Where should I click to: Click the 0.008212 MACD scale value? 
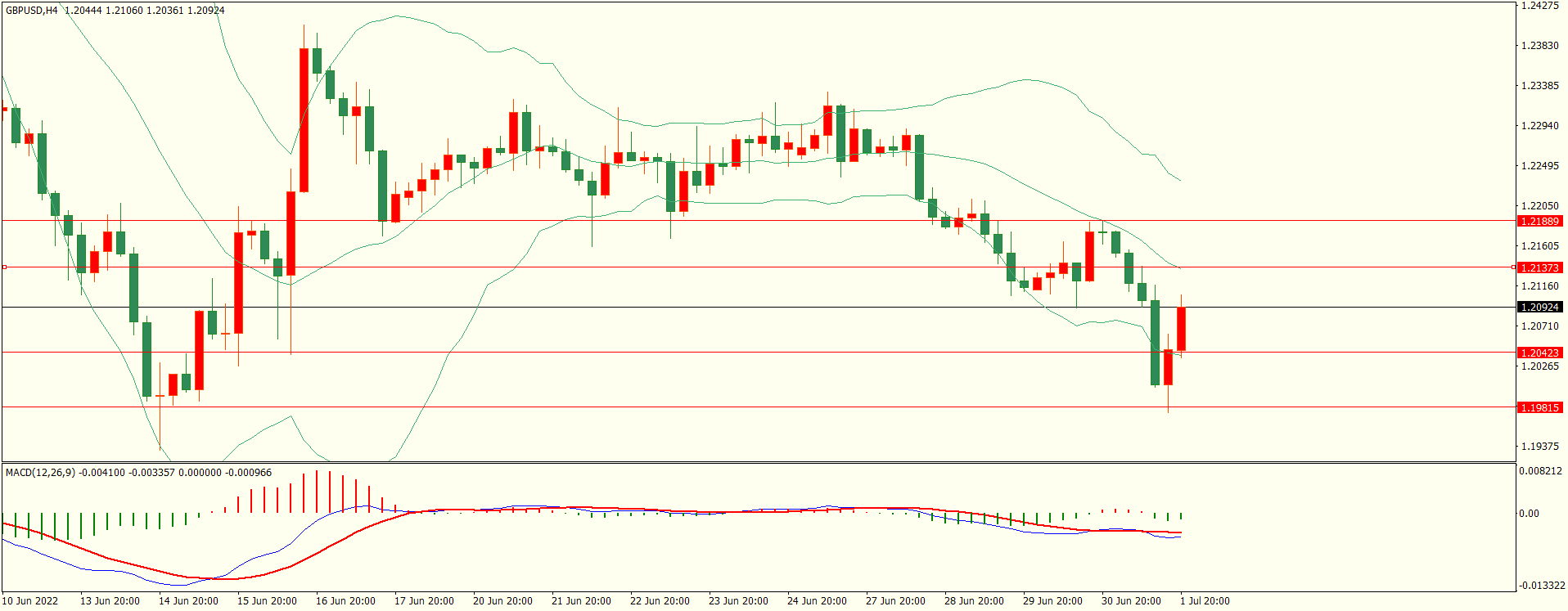point(1540,471)
